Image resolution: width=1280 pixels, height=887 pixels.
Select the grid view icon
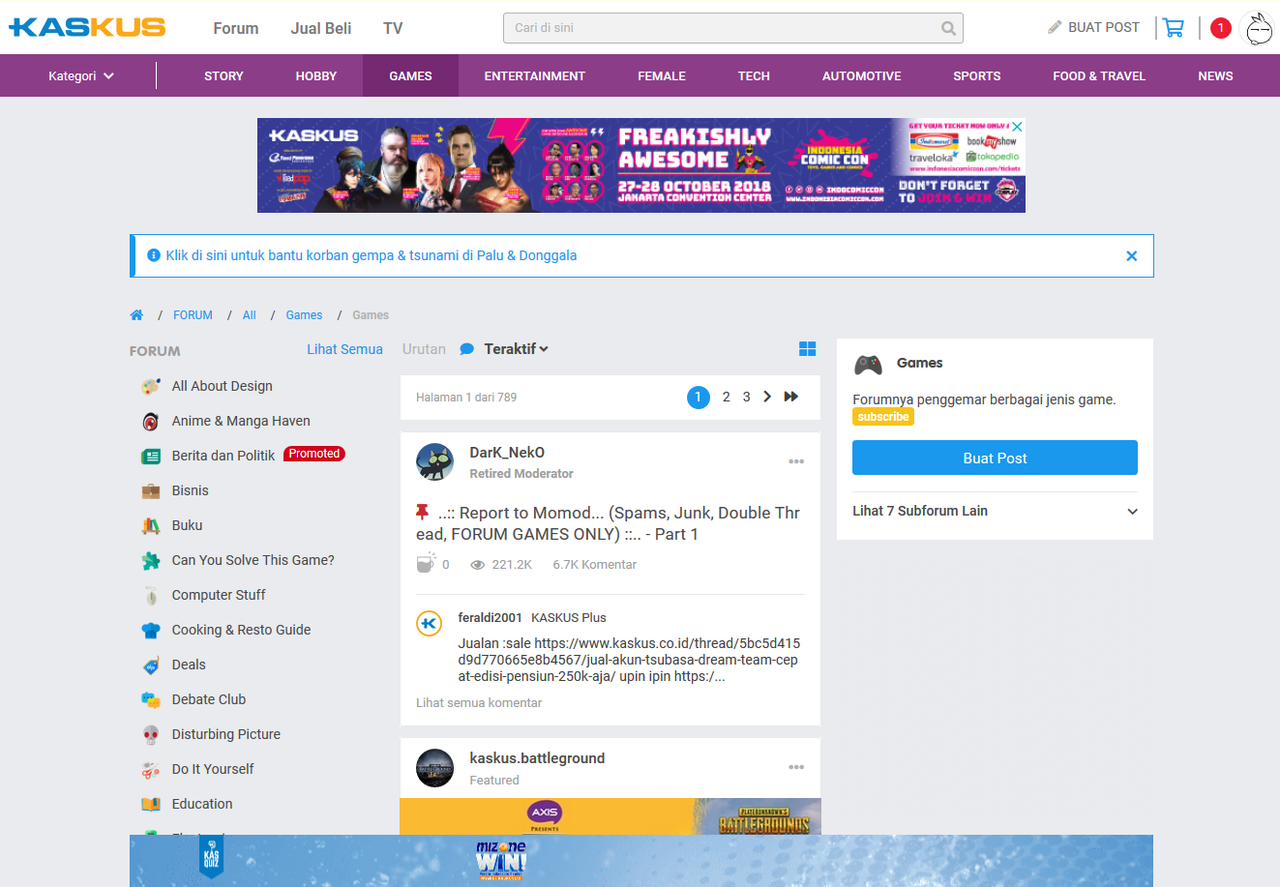[x=807, y=348]
